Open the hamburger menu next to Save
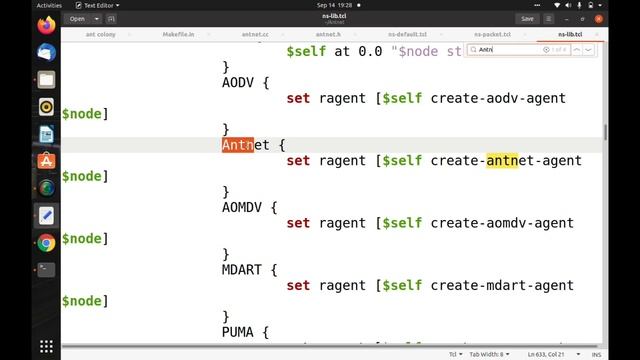Viewport: 640px width, 360px height. coord(549,19)
